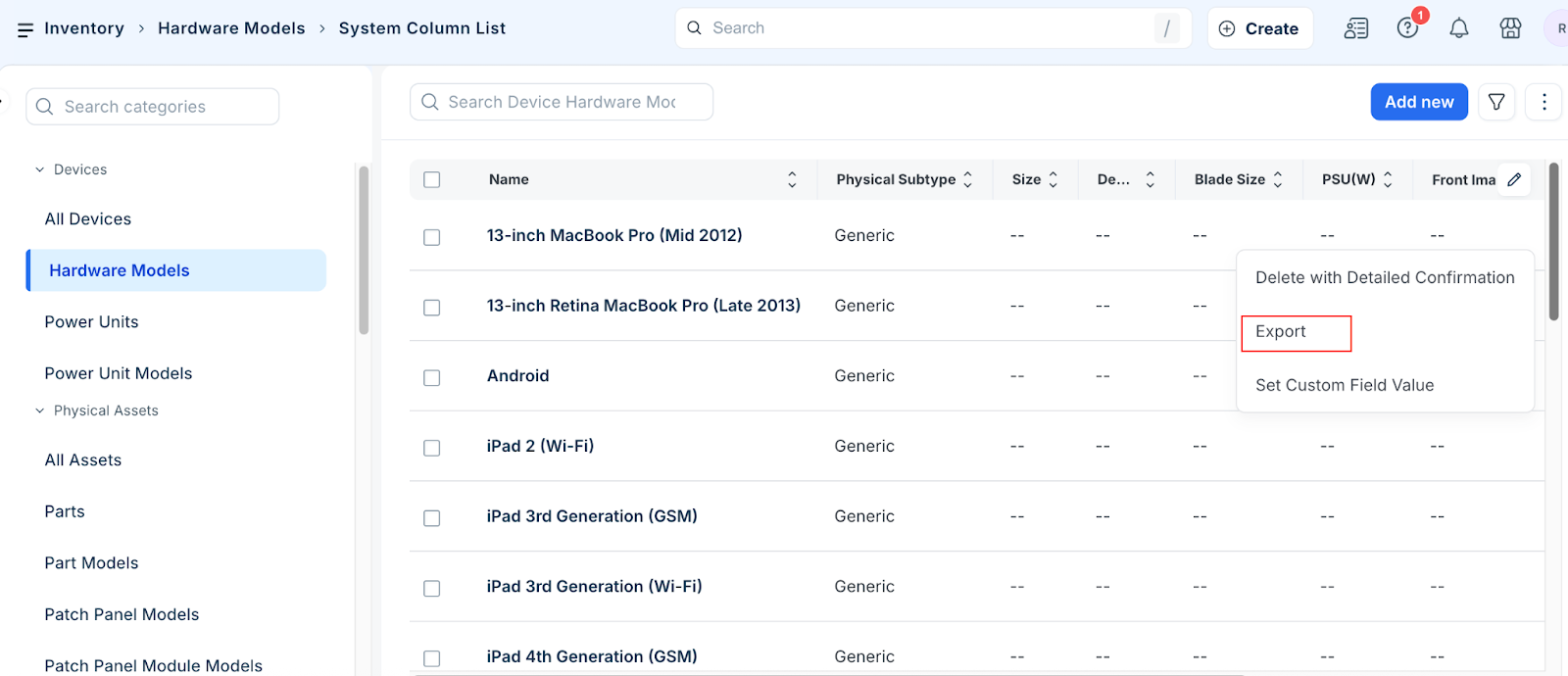The height and width of the screenshot is (676, 1568).
Task: Choose Delete with Detailed Confirmation
Action: pos(1385,278)
